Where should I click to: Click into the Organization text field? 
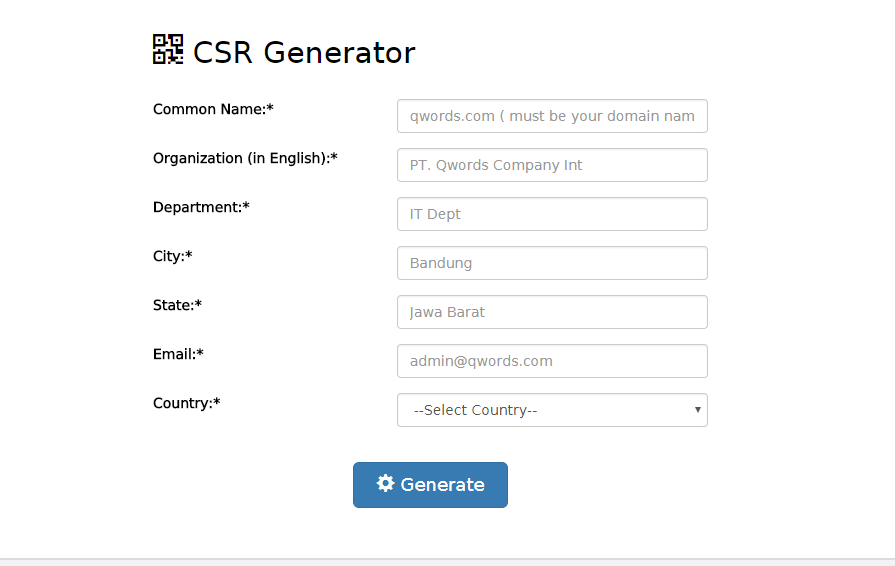(x=552, y=165)
